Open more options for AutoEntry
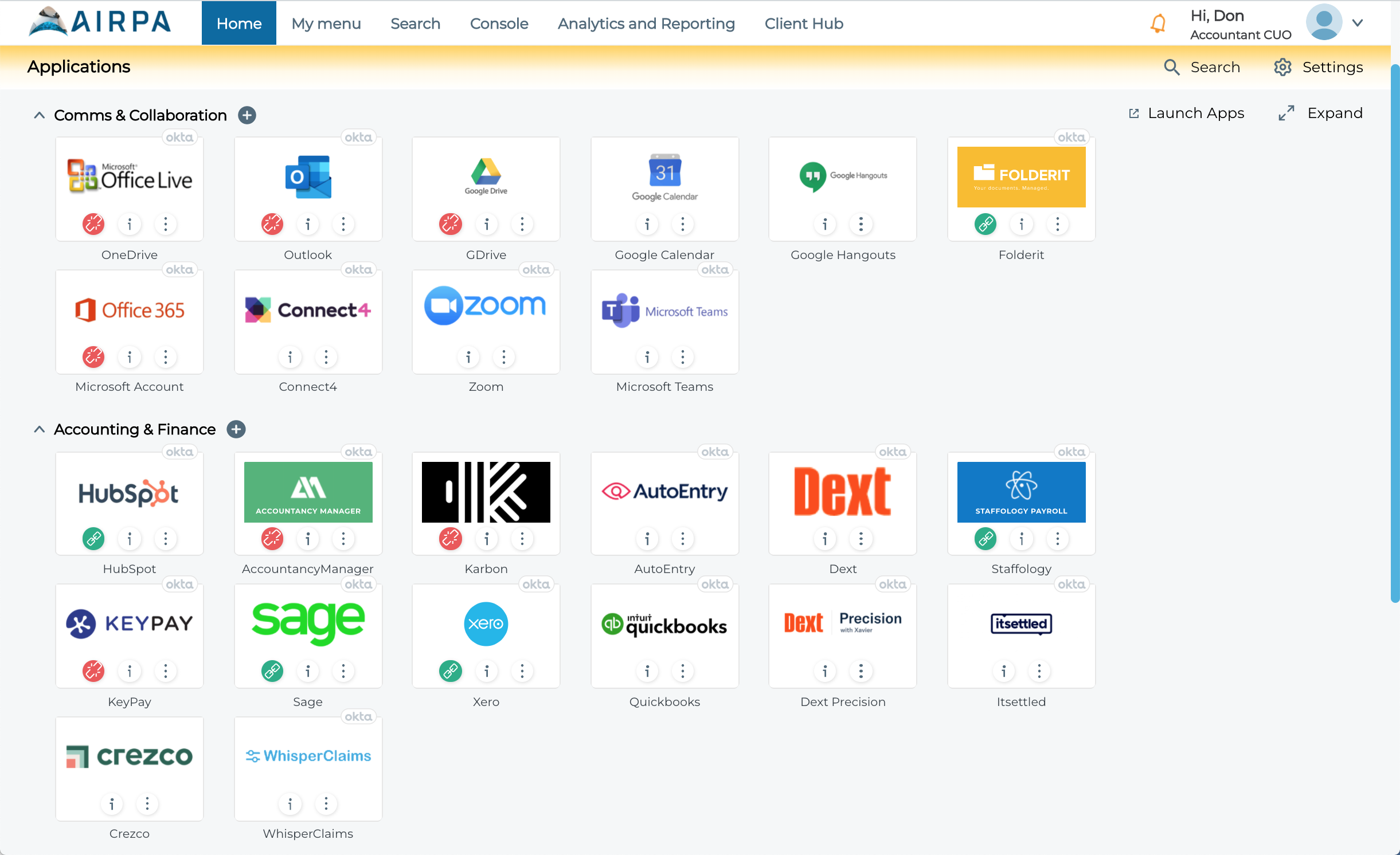1400x855 pixels. [x=683, y=539]
